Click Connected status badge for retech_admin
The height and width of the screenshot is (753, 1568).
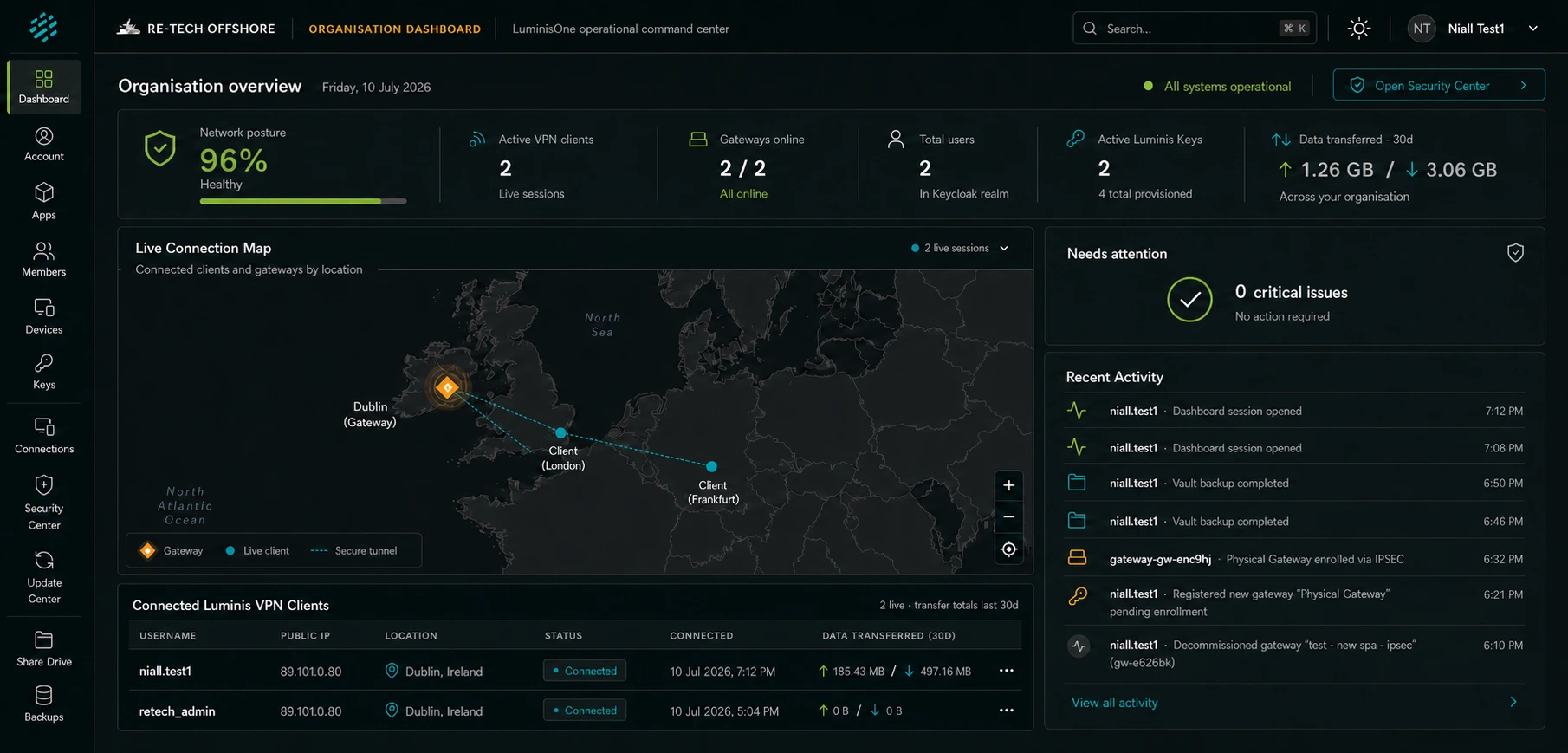coord(585,711)
